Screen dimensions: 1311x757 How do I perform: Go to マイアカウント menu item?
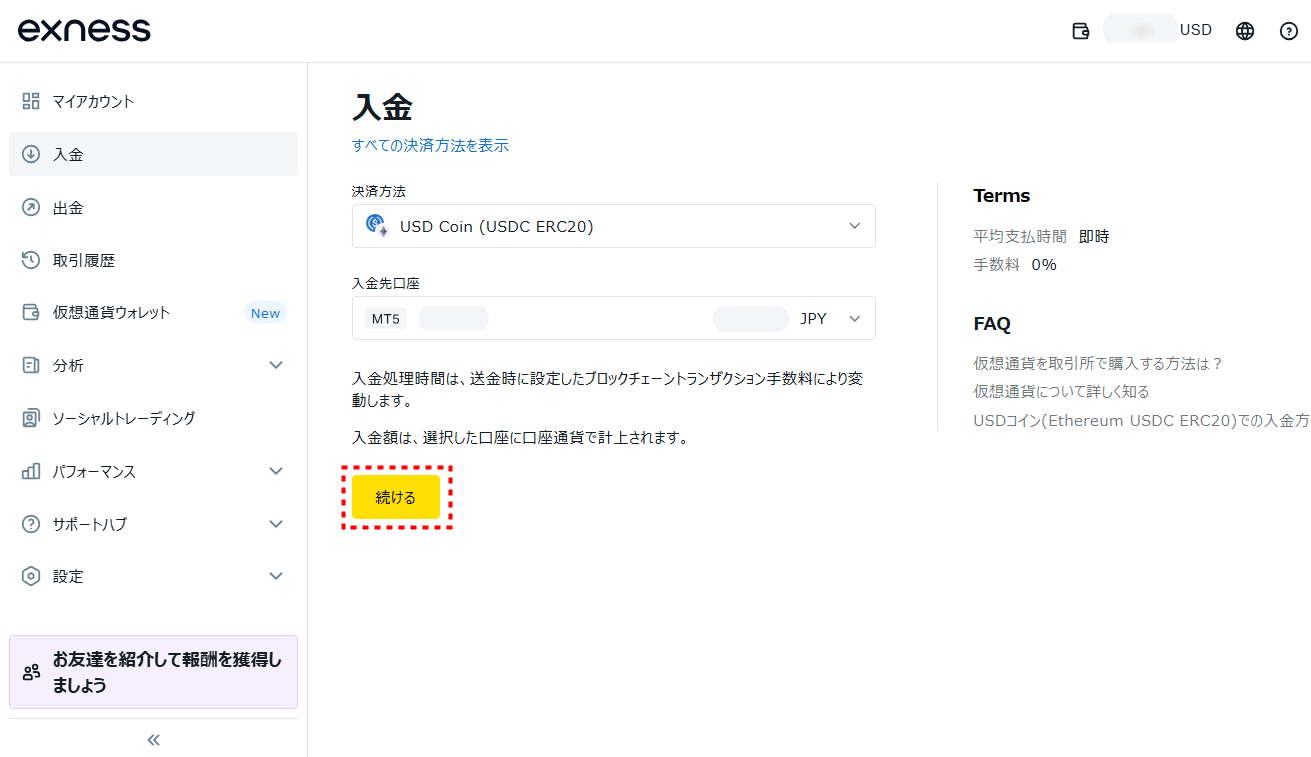[153, 101]
